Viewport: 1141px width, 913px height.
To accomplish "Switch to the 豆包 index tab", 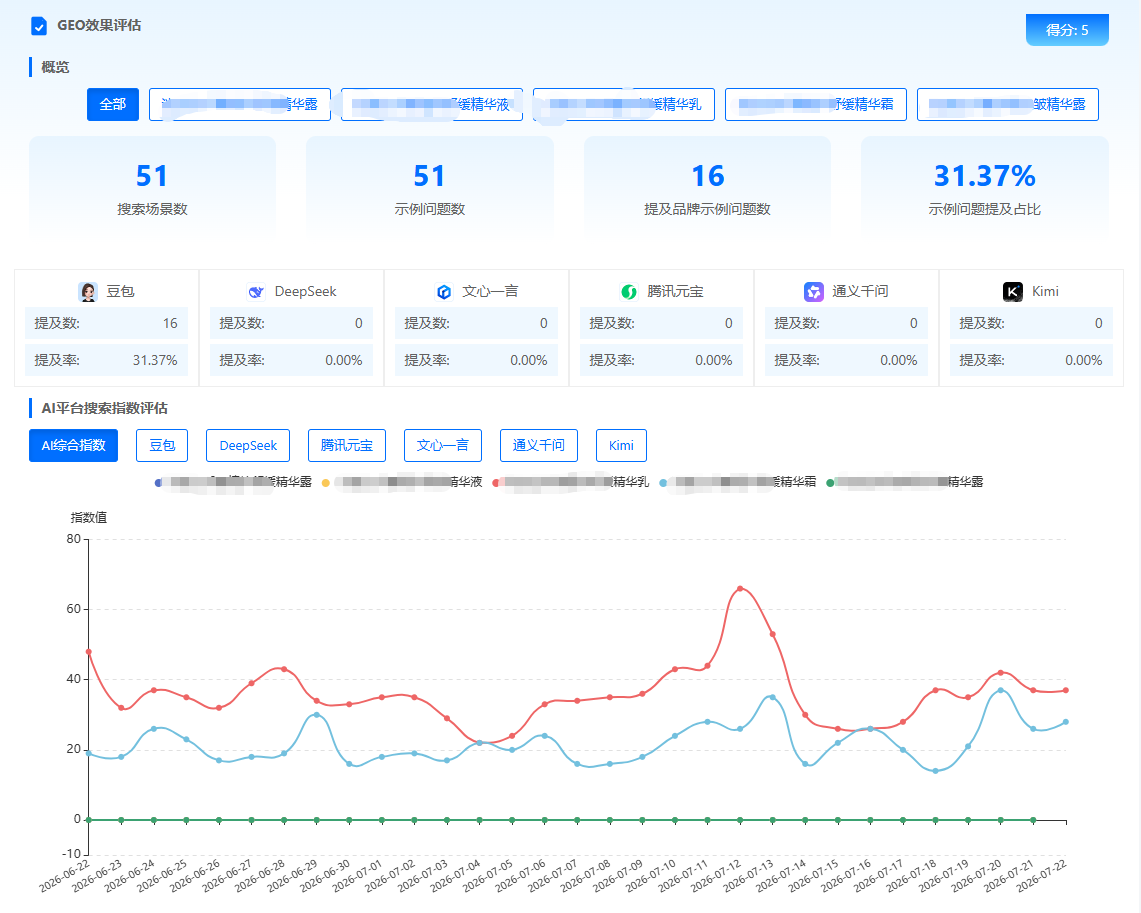I will [x=162, y=445].
